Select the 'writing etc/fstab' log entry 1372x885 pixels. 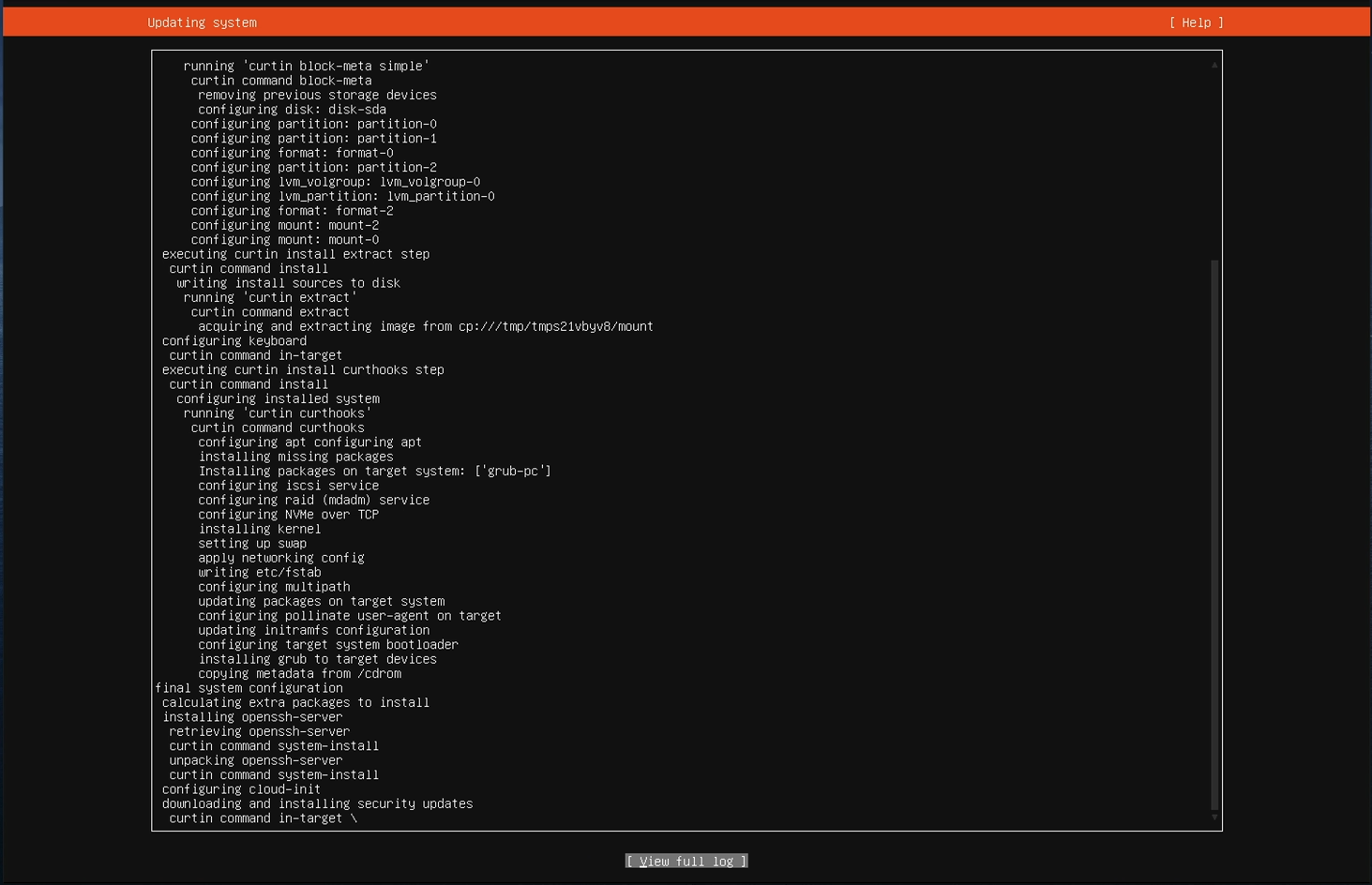tap(260, 572)
